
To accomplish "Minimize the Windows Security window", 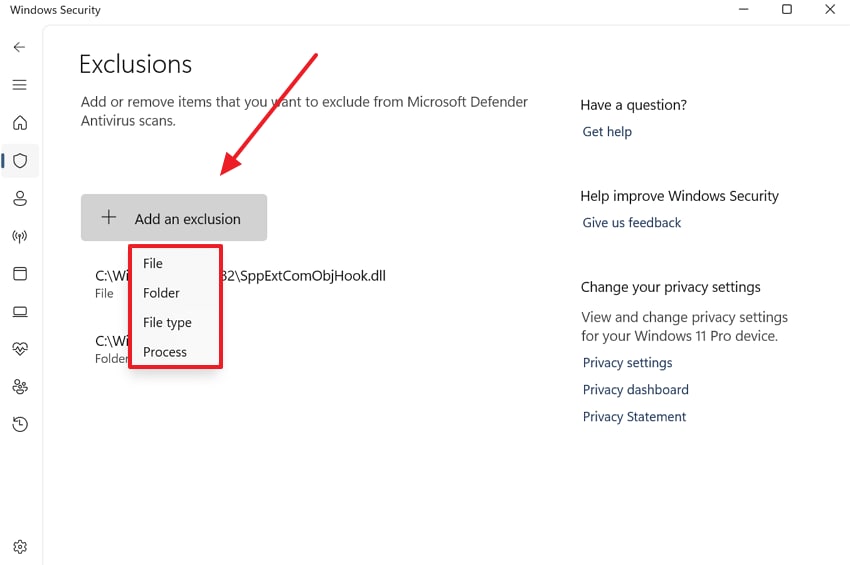I will coord(744,9).
